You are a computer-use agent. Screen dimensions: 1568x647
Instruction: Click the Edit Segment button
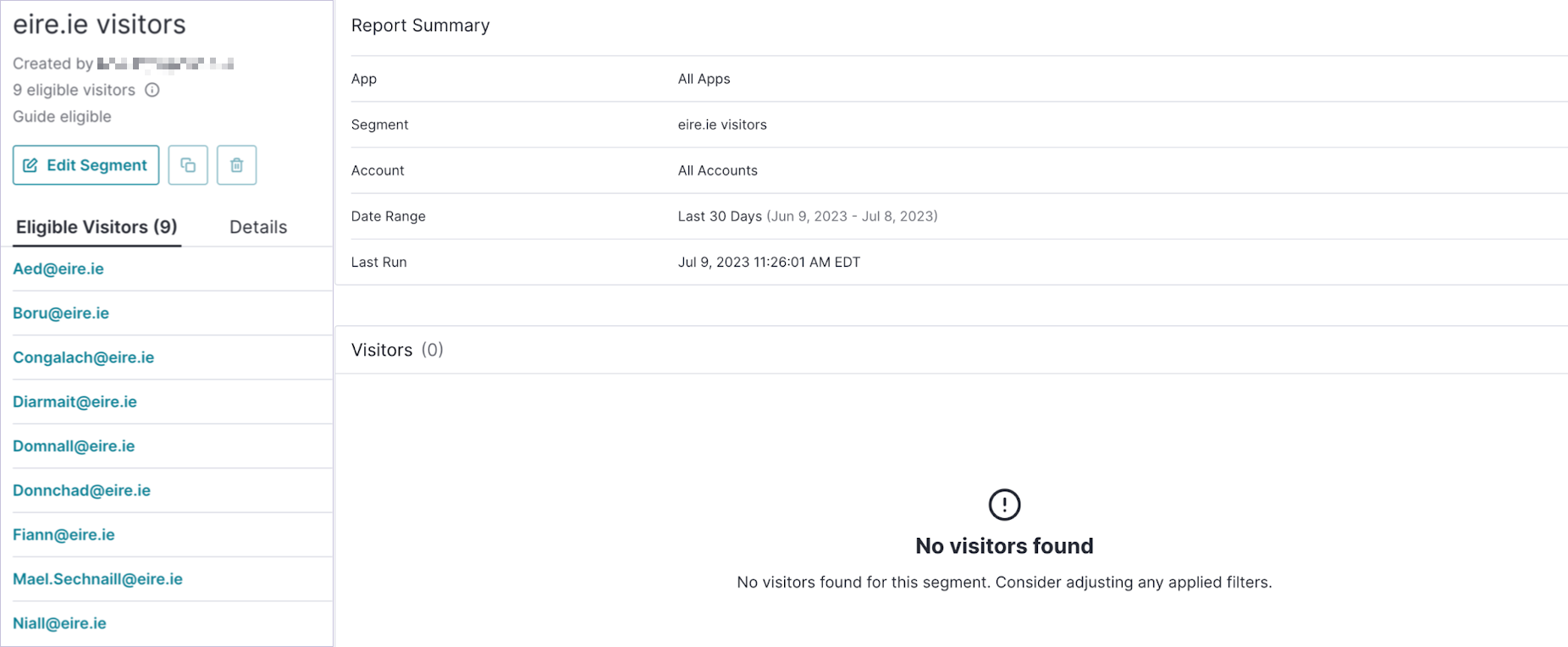point(86,165)
